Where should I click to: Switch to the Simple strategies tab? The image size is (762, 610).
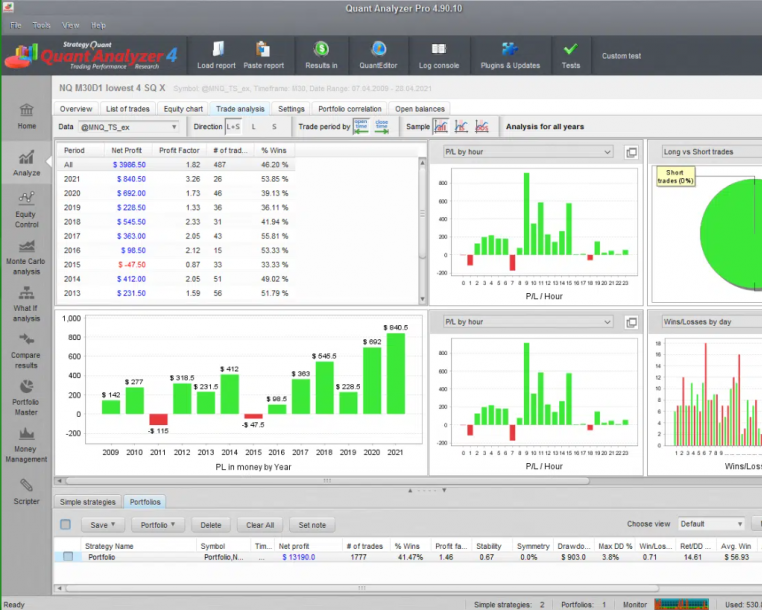click(88, 502)
